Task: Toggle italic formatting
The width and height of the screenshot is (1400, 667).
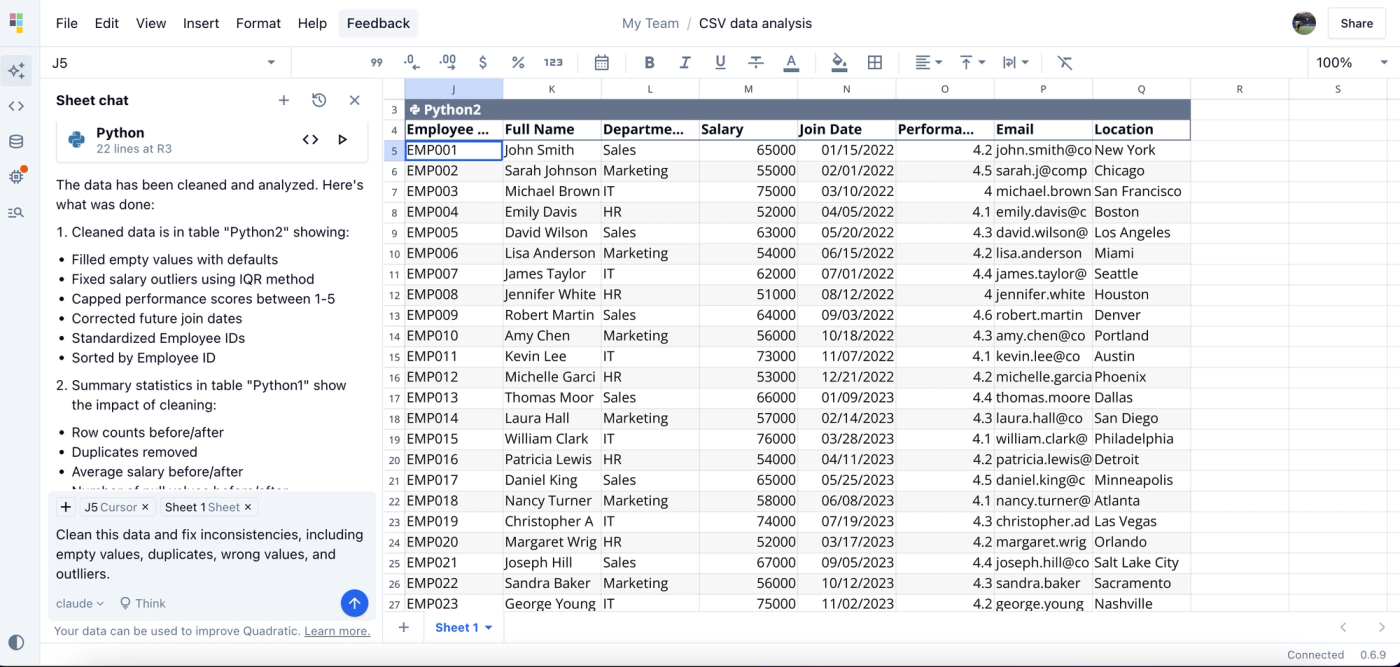Action: point(685,62)
